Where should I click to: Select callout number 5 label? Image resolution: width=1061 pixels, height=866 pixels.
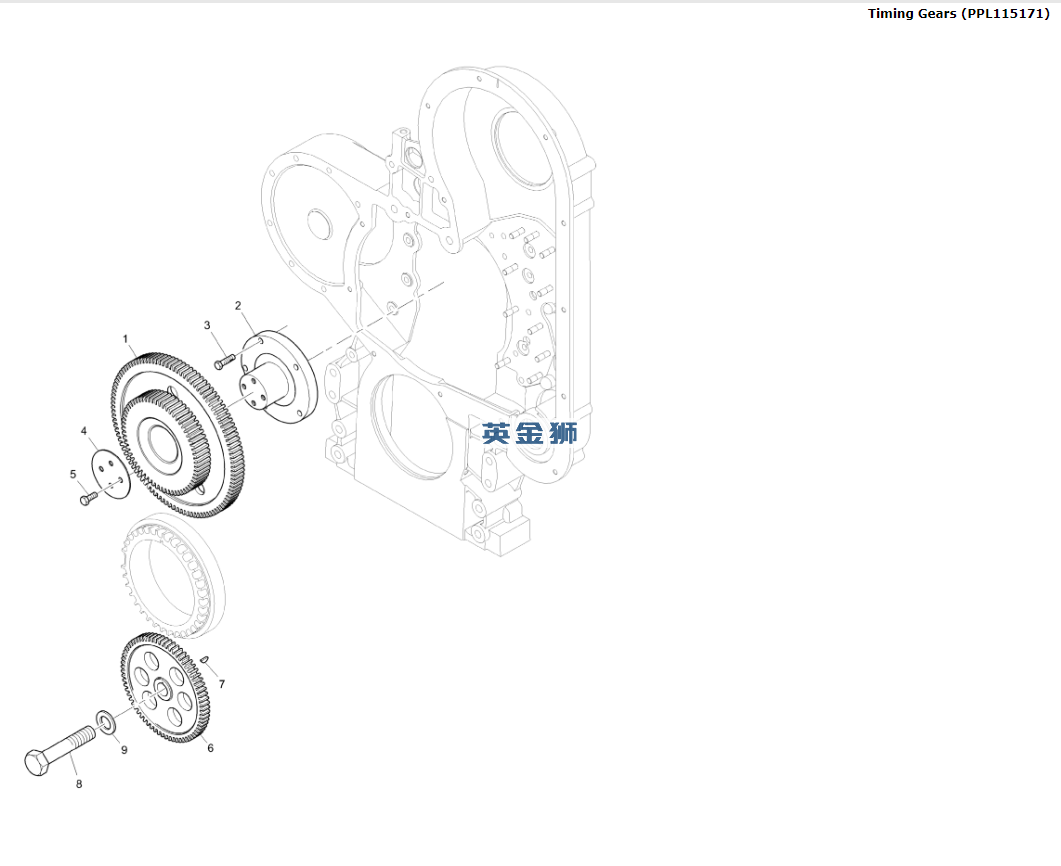click(73, 474)
